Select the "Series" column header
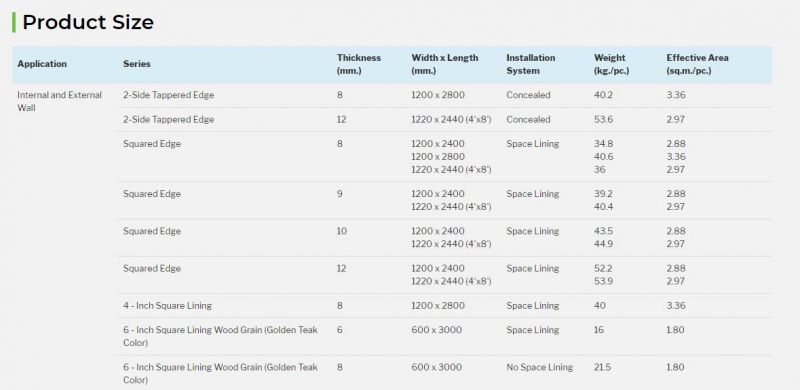 point(137,64)
